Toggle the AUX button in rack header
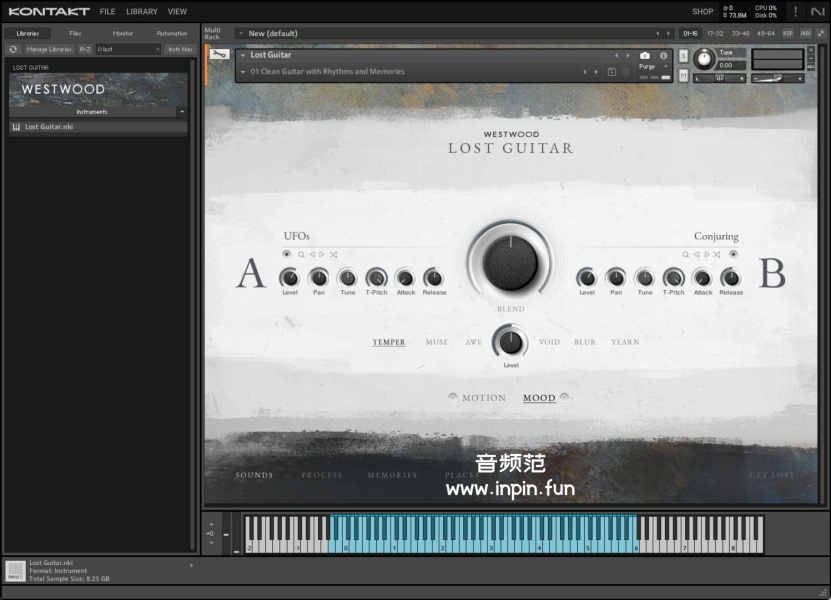831x600 pixels. (806, 33)
